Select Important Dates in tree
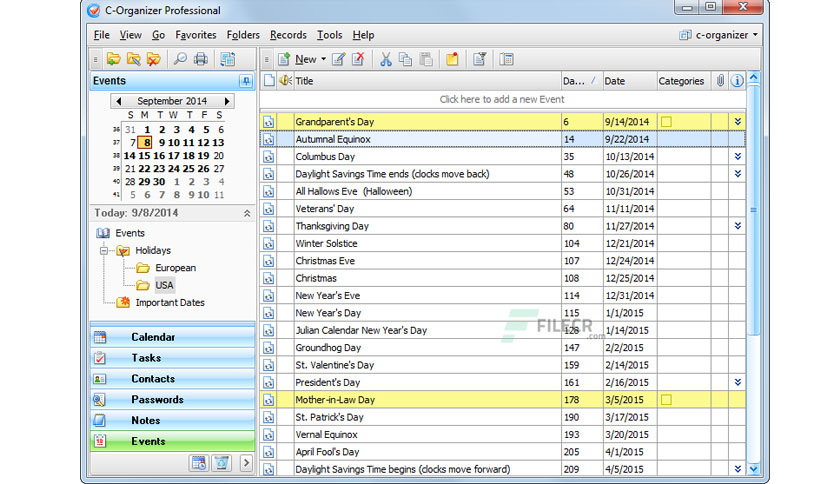This screenshot has height=484, width=836. tap(170, 302)
